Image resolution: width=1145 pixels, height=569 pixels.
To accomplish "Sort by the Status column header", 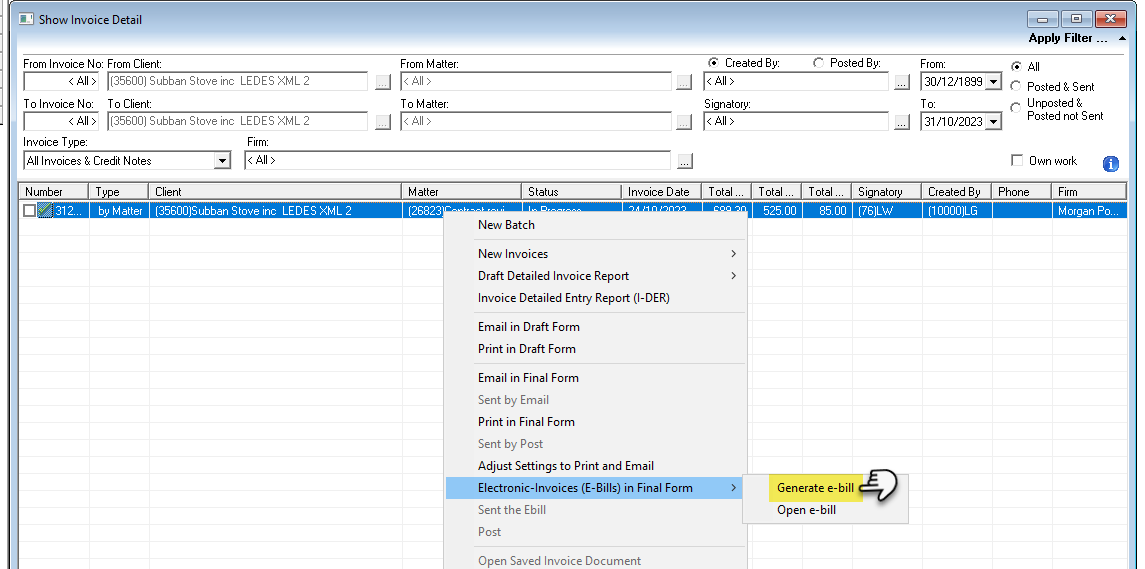I will [572, 191].
